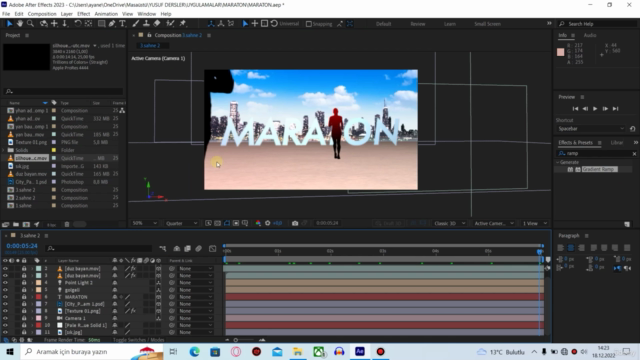640x360 pixels.
Task: Open the Composition menu
Action: pyautogui.click(x=42, y=14)
